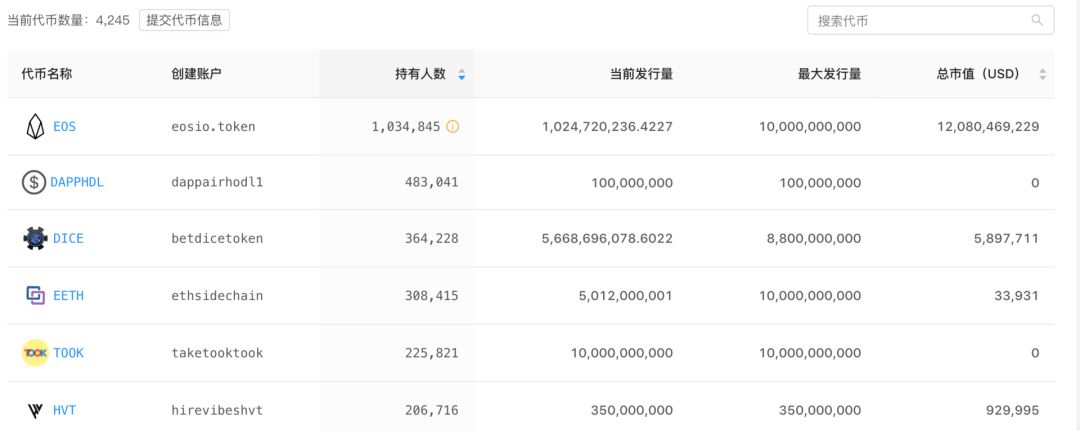Open the EOS token link
Viewport: 1080px width, 431px height.
click(65, 127)
